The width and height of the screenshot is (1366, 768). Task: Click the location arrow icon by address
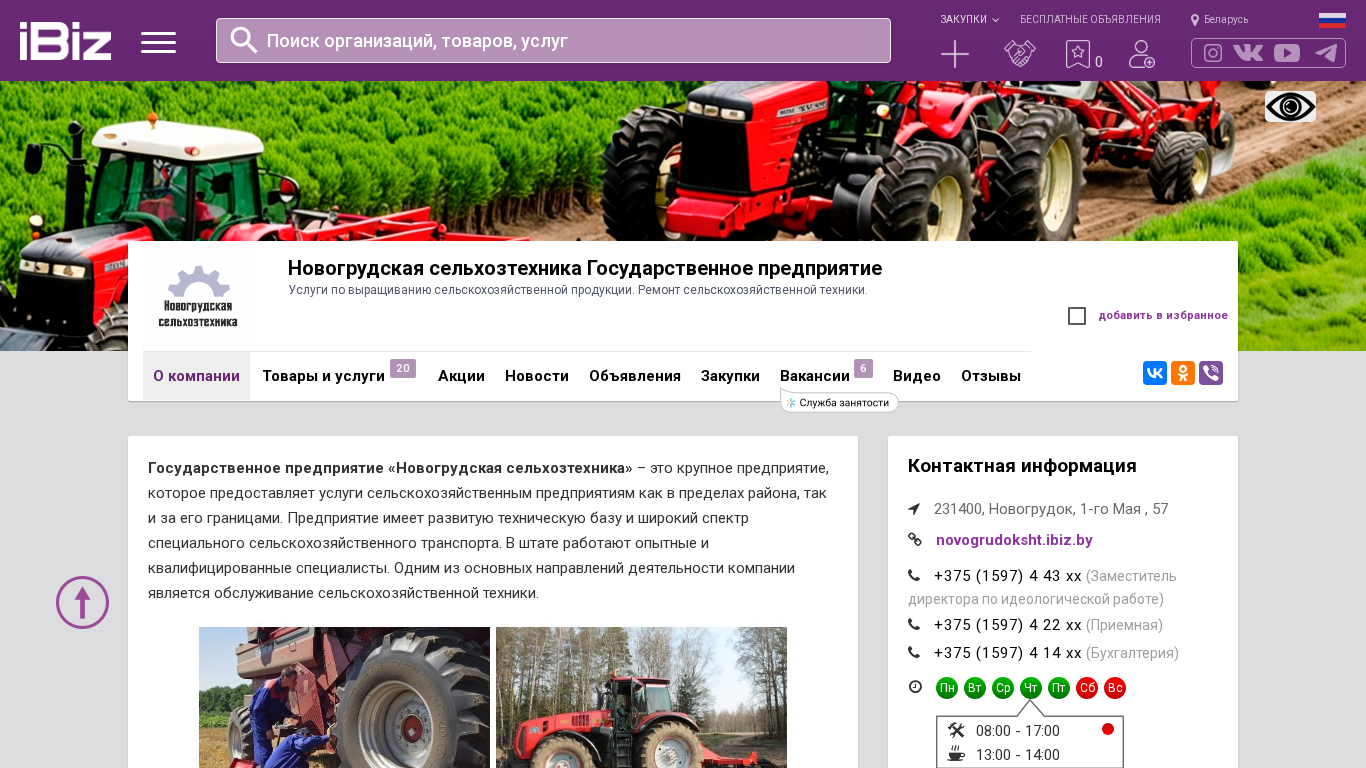tap(914, 509)
